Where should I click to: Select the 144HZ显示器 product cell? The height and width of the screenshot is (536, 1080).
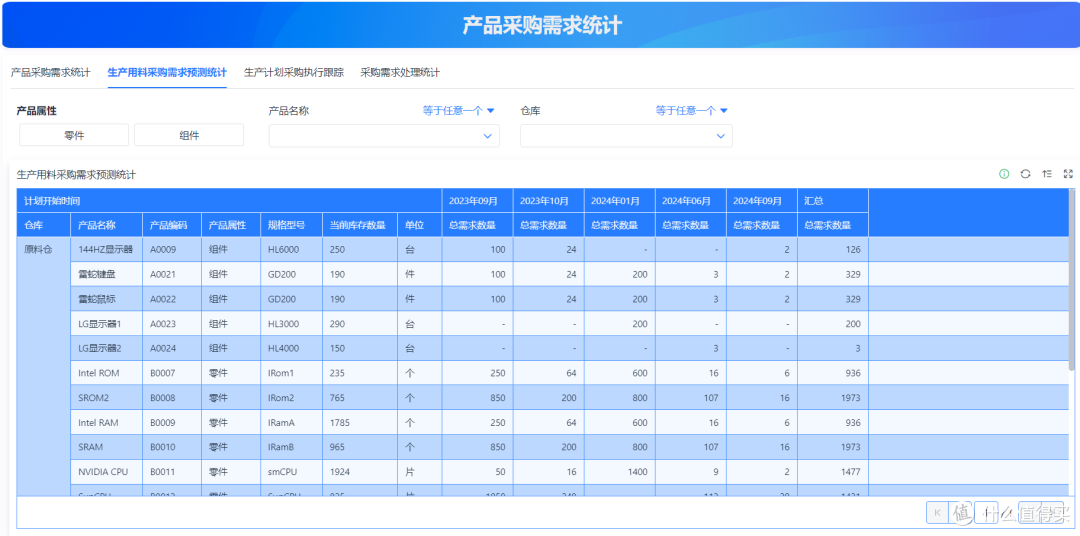click(x=107, y=249)
